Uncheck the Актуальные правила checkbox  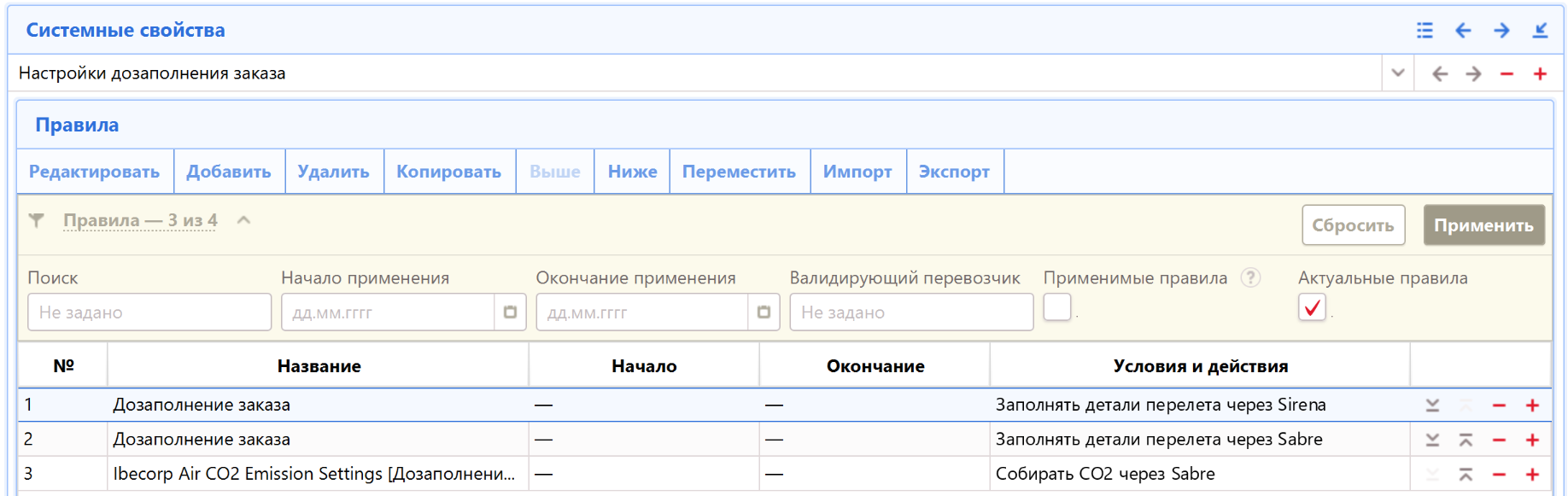(1312, 307)
